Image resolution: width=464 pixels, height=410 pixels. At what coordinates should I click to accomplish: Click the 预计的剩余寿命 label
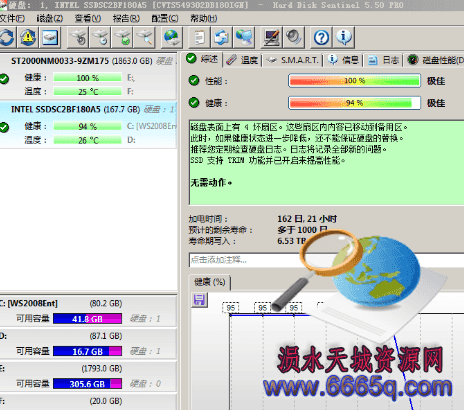(221, 230)
